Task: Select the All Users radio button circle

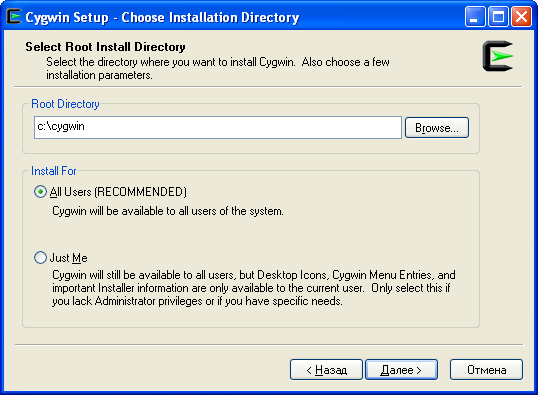Action: tap(40, 191)
